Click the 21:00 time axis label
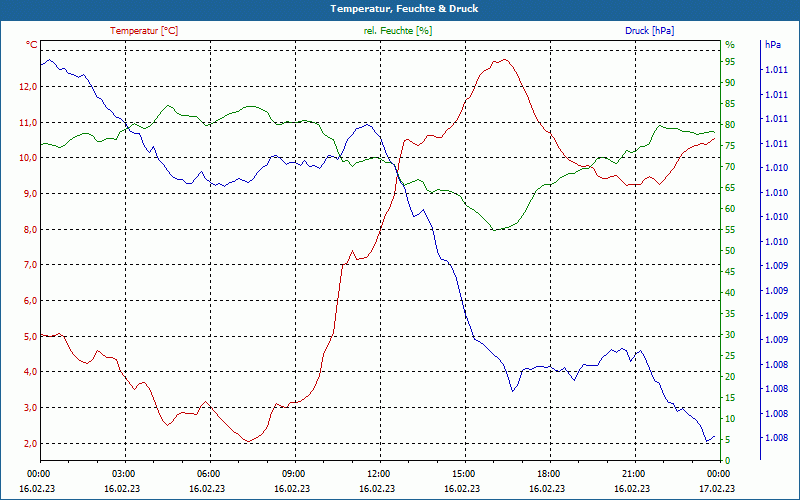Image resolution: width=800 pixels, height=500 pixels. pyautogui.click(x=632, y=474)
